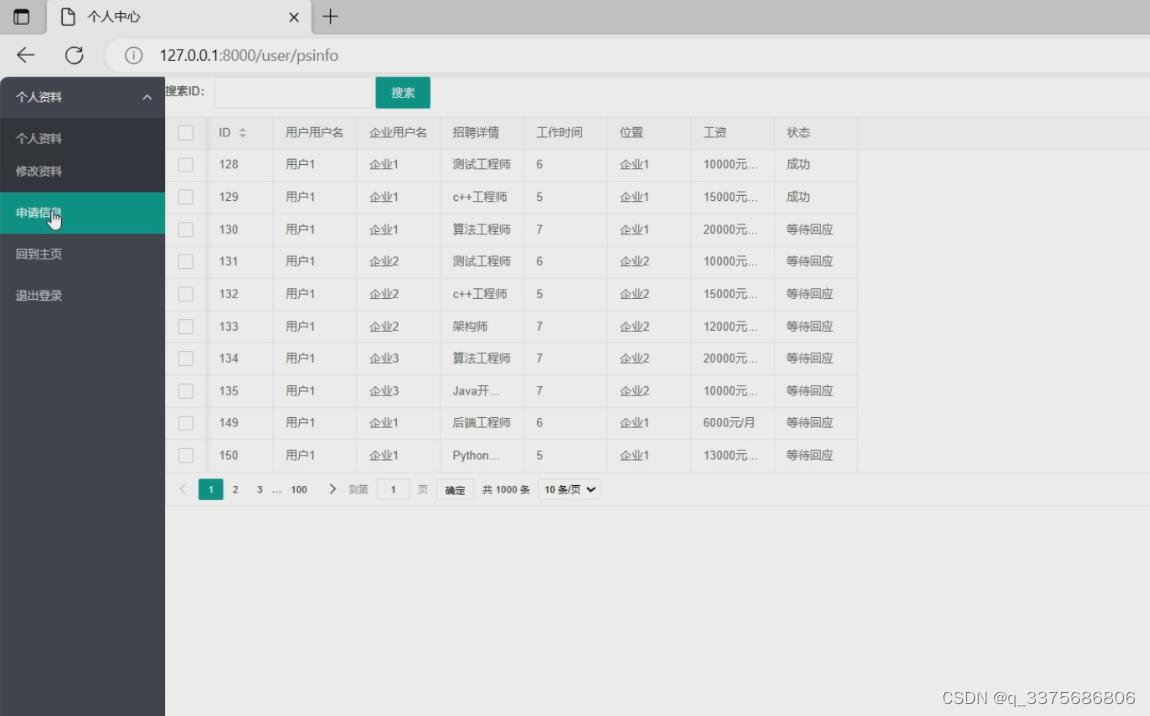Select 回到主页 in the sidebar
This screenshot has width=1150, height=716.
(37, 253)
